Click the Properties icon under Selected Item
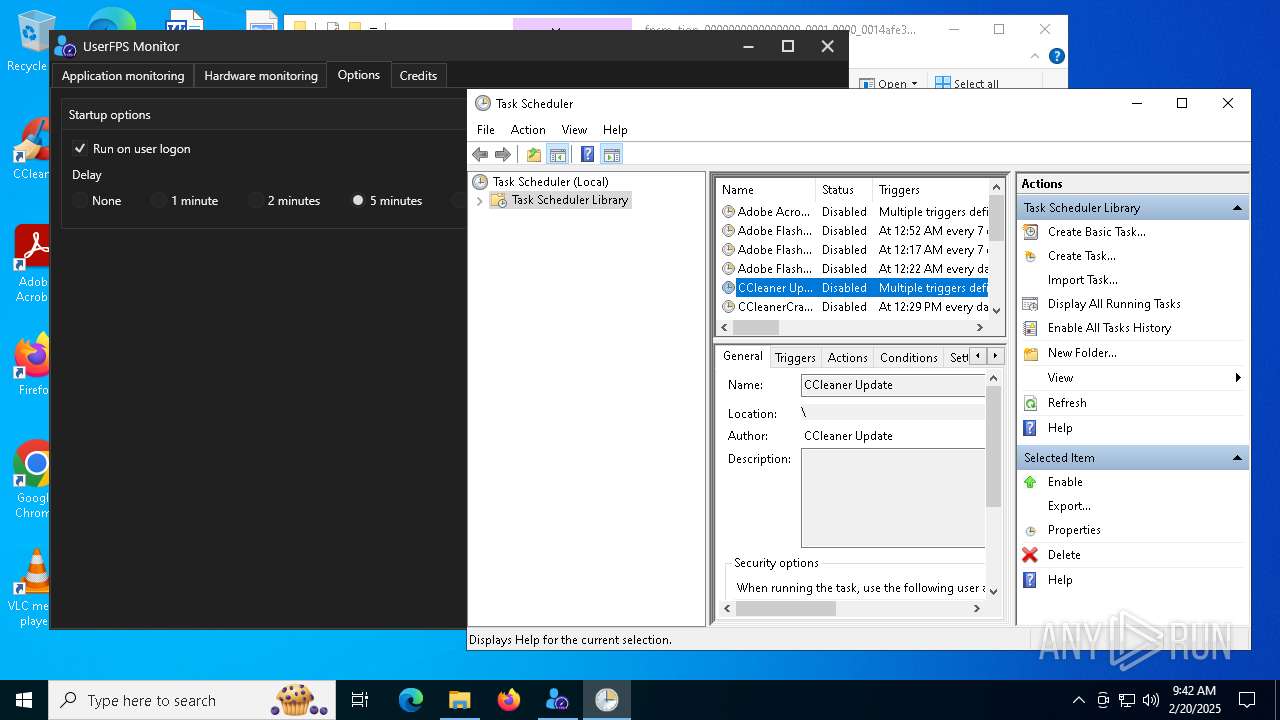Image resolution: width=1280 pixels, height=720 pixels. (1030, 530)
